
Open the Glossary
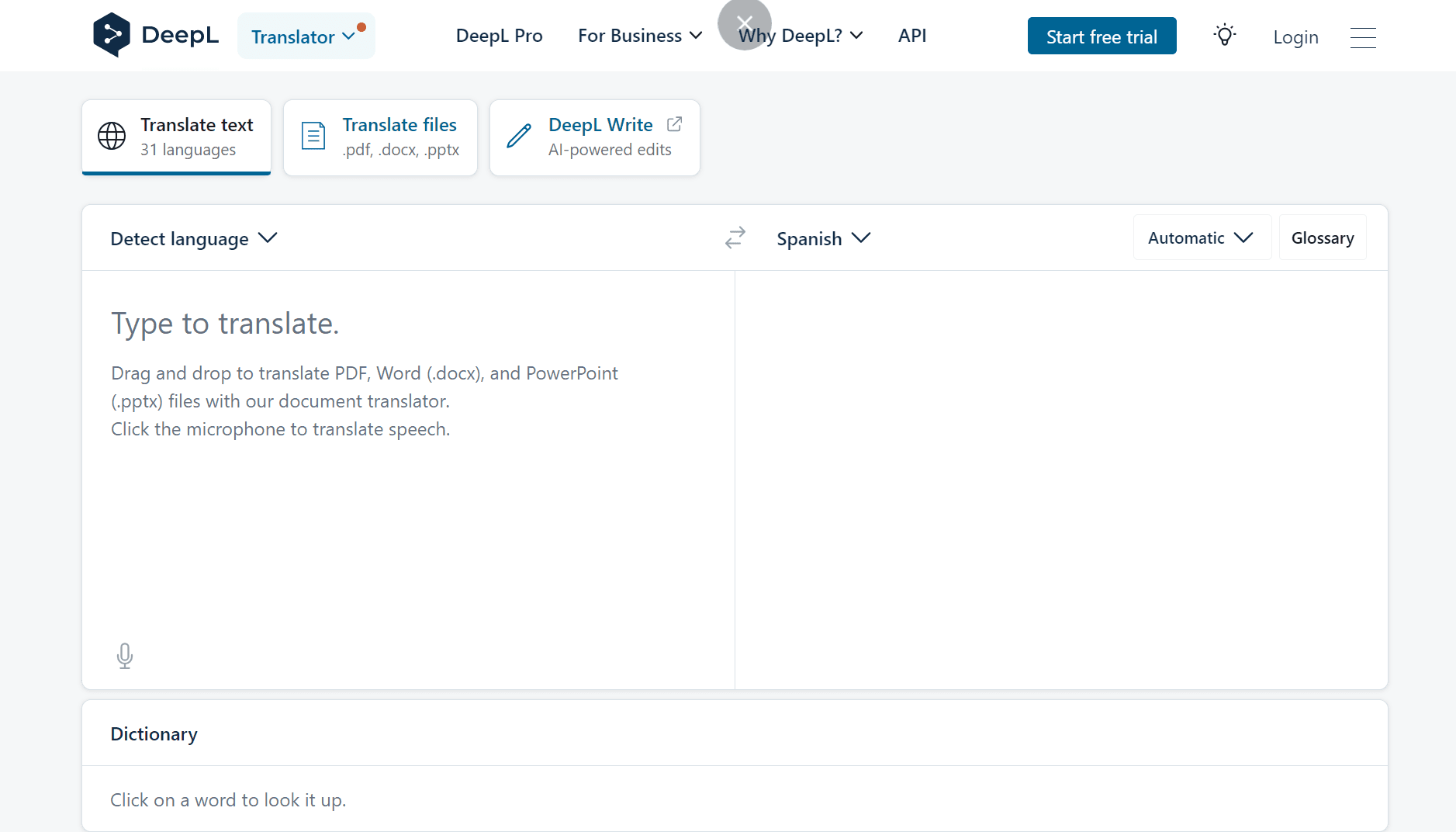click(x=1322, y=237)
